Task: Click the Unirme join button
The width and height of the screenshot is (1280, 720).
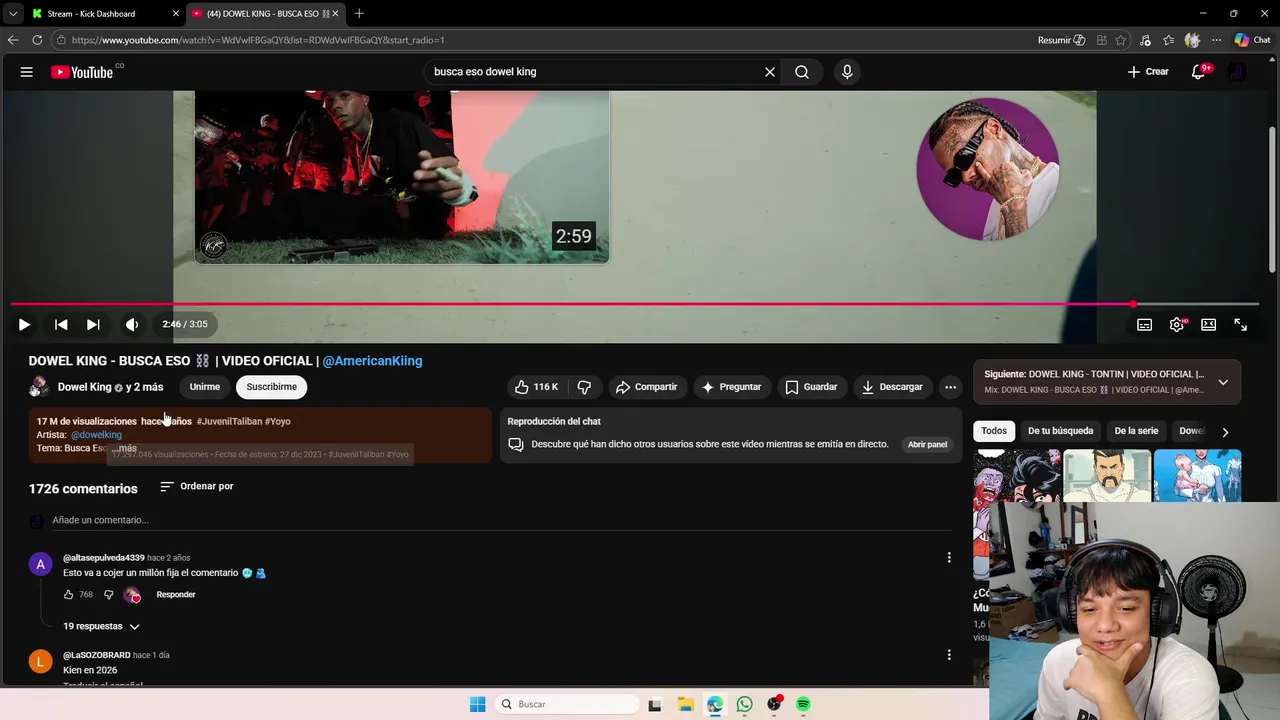Action: pyautogui.click(x=205, y=387)
